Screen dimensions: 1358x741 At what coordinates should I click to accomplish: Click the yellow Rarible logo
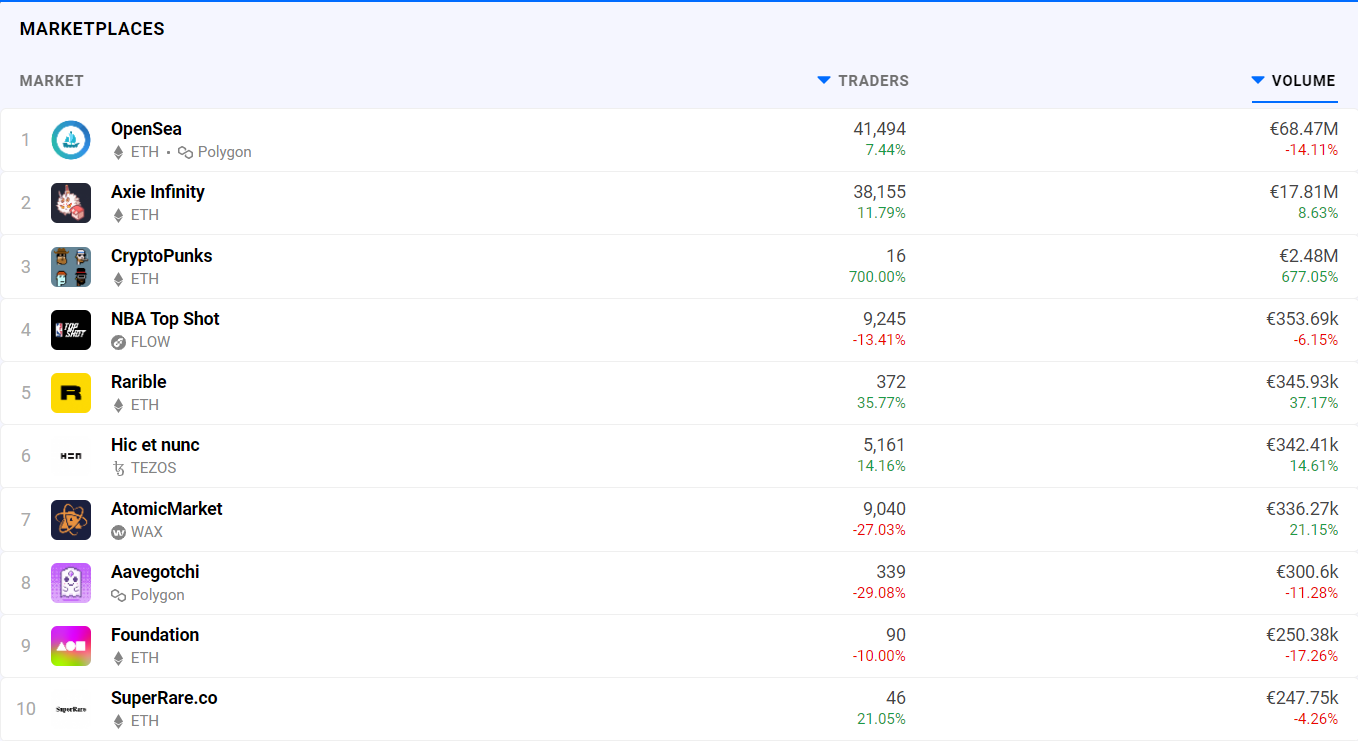(x=71, y=393)
